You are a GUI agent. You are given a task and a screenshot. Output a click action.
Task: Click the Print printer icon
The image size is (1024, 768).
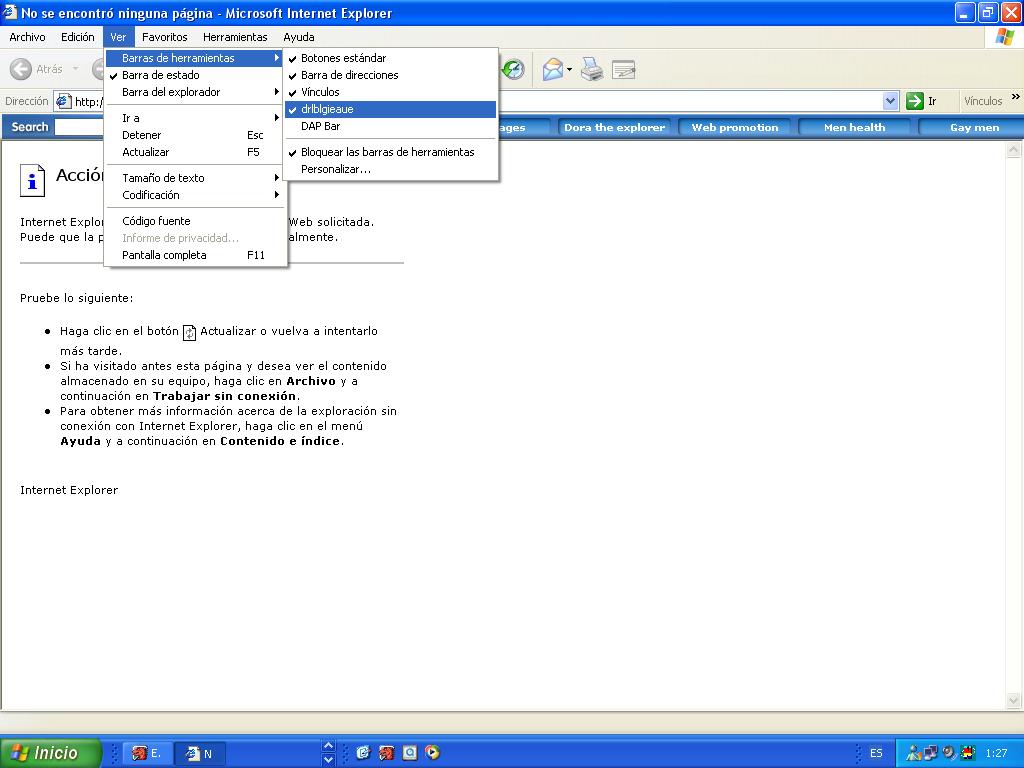click(592, 69)
